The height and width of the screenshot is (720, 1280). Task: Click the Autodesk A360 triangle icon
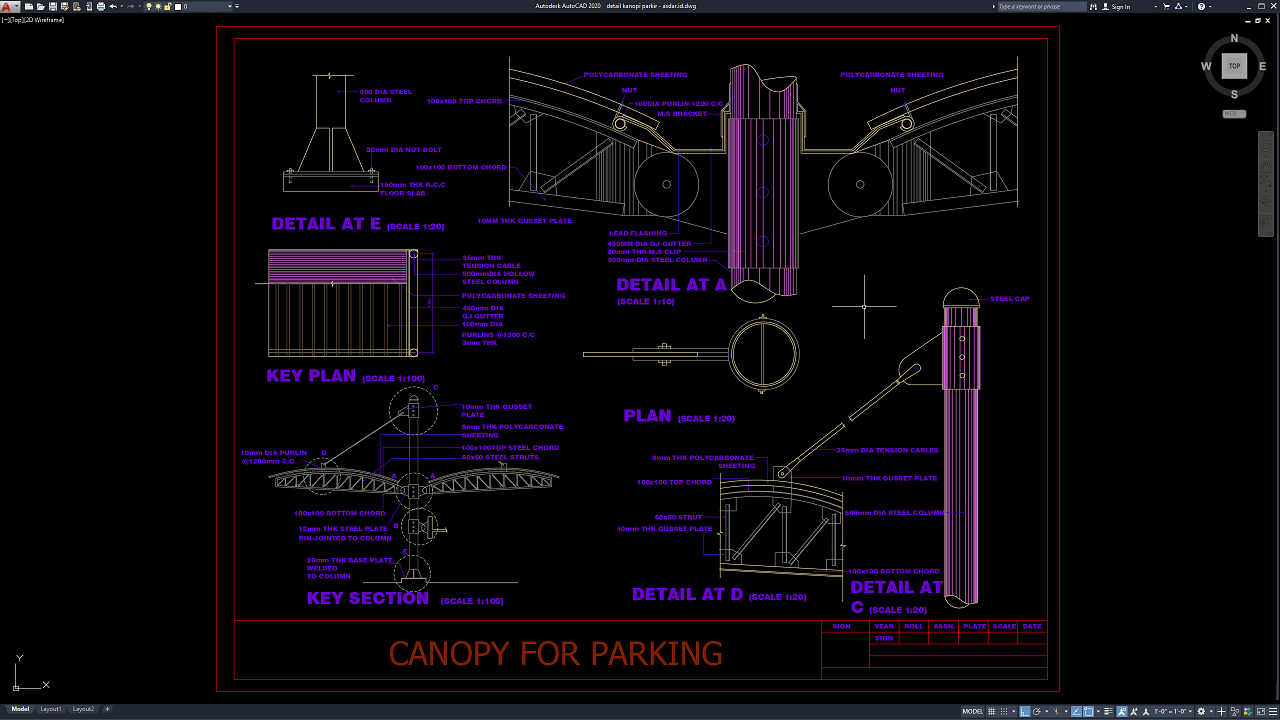coord(1178,6)
